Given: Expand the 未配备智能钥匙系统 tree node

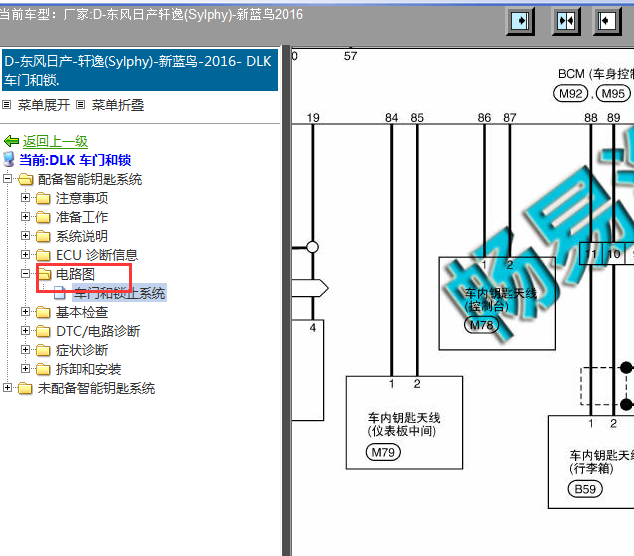Looking at the screenshot, I should tap(7, 388).
